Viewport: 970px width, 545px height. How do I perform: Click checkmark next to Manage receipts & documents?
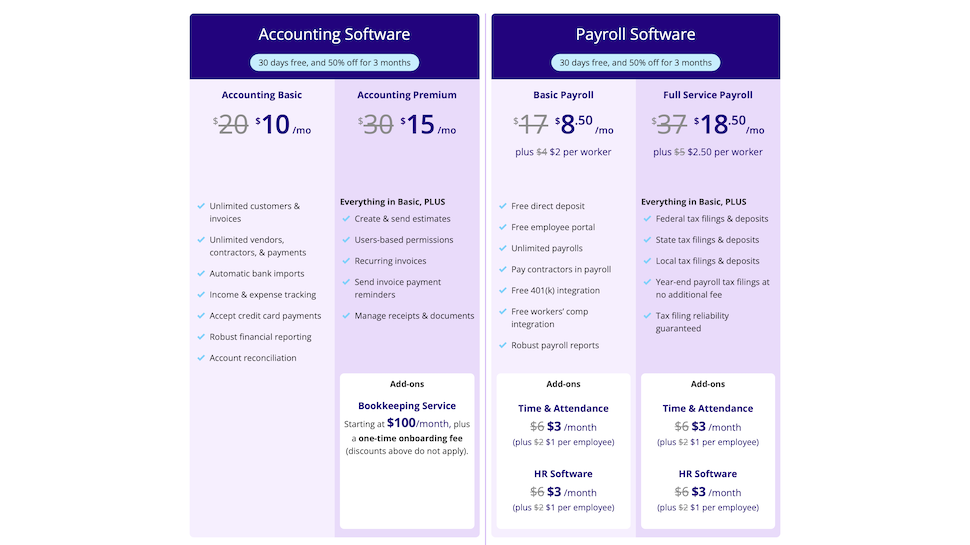(x=346, y=315)
